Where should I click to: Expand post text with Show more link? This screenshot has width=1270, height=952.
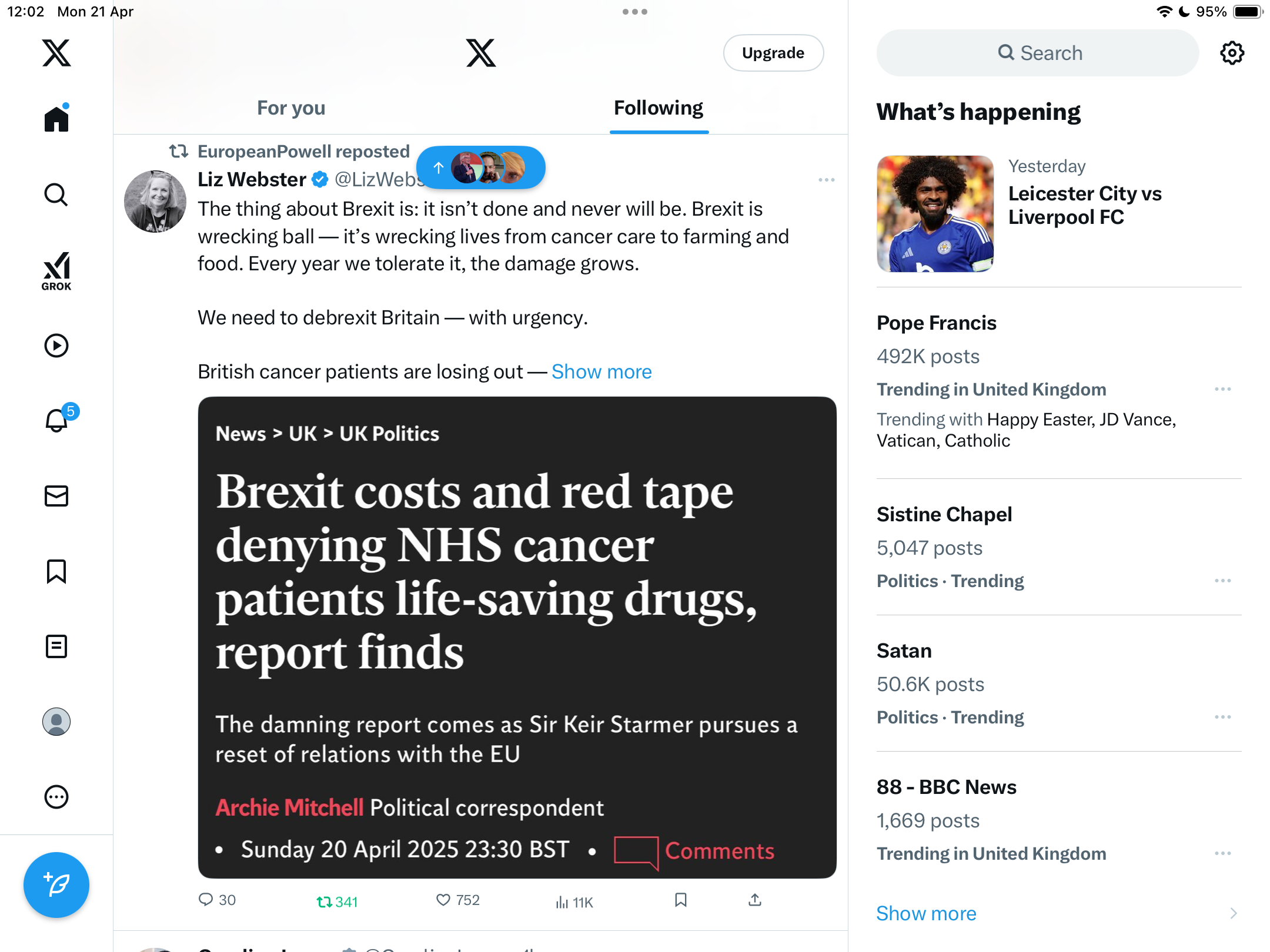601,371
